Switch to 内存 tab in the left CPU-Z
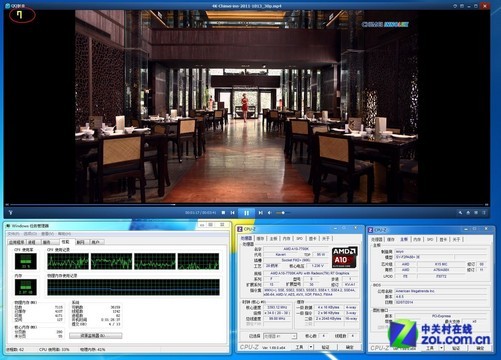 coord(286,239)
